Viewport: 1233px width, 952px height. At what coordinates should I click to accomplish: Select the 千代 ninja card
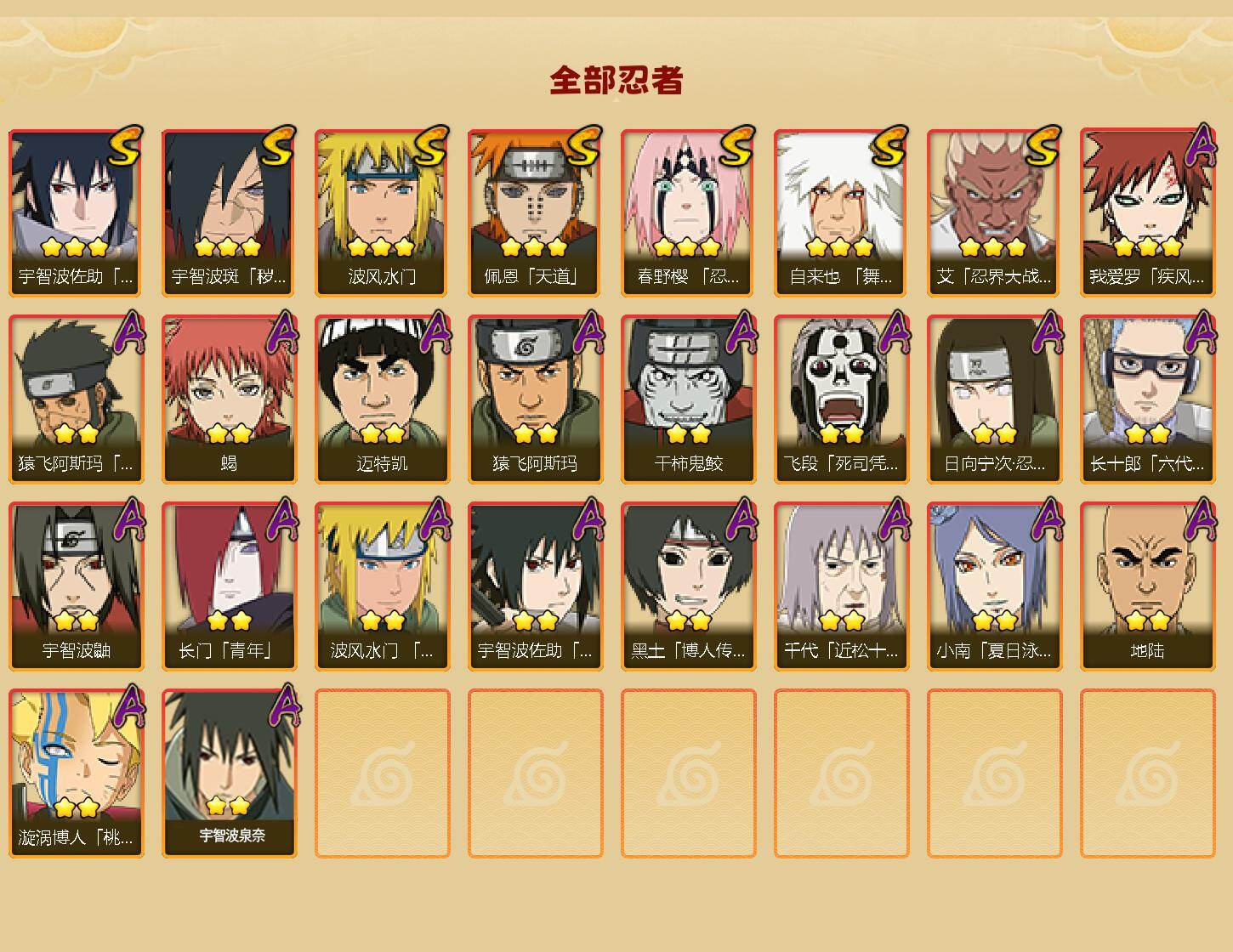click(x=841, y=586)
